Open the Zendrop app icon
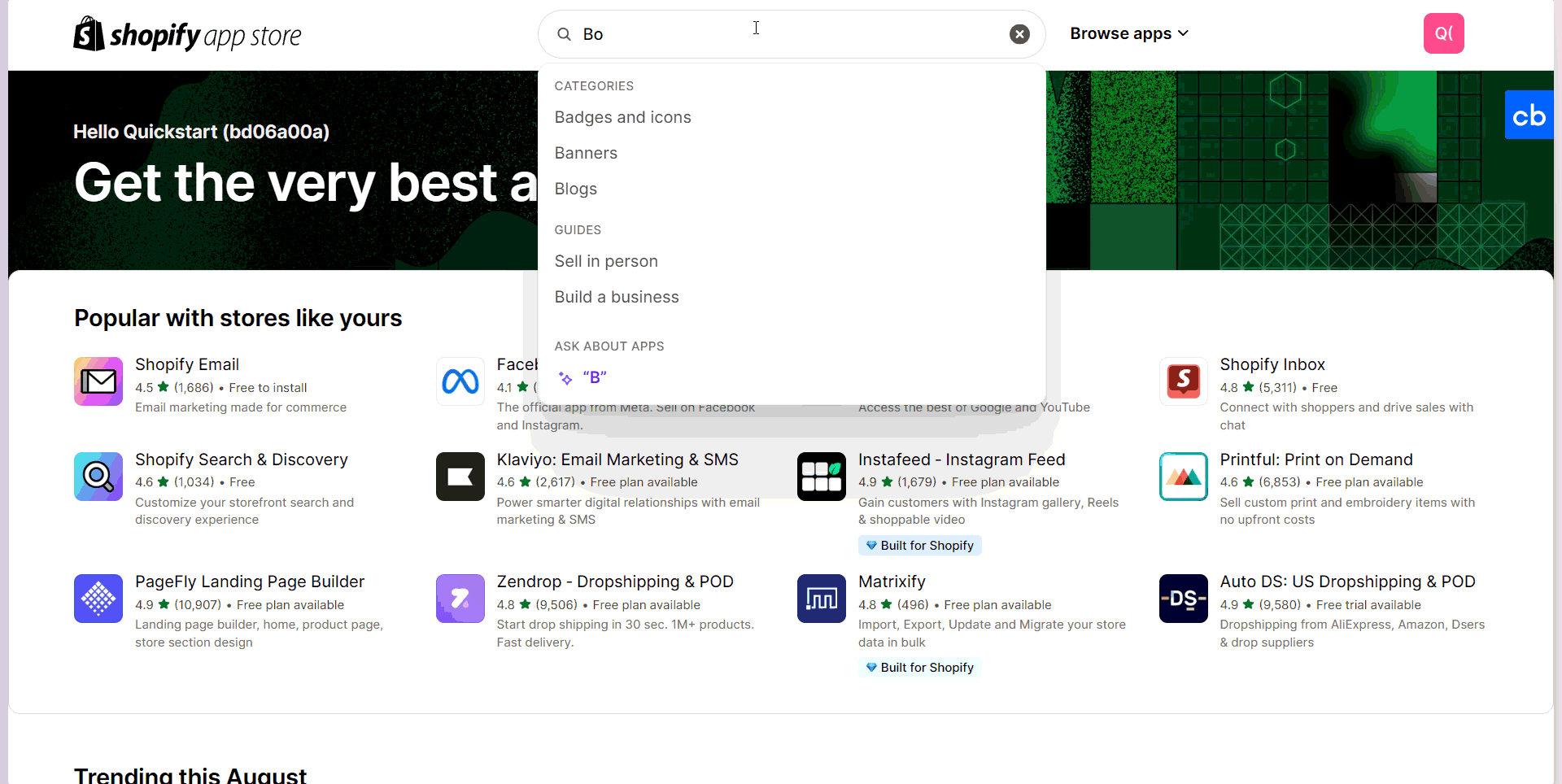Image resolution: width=1562 pixels, height=784 pixels. 460,599
